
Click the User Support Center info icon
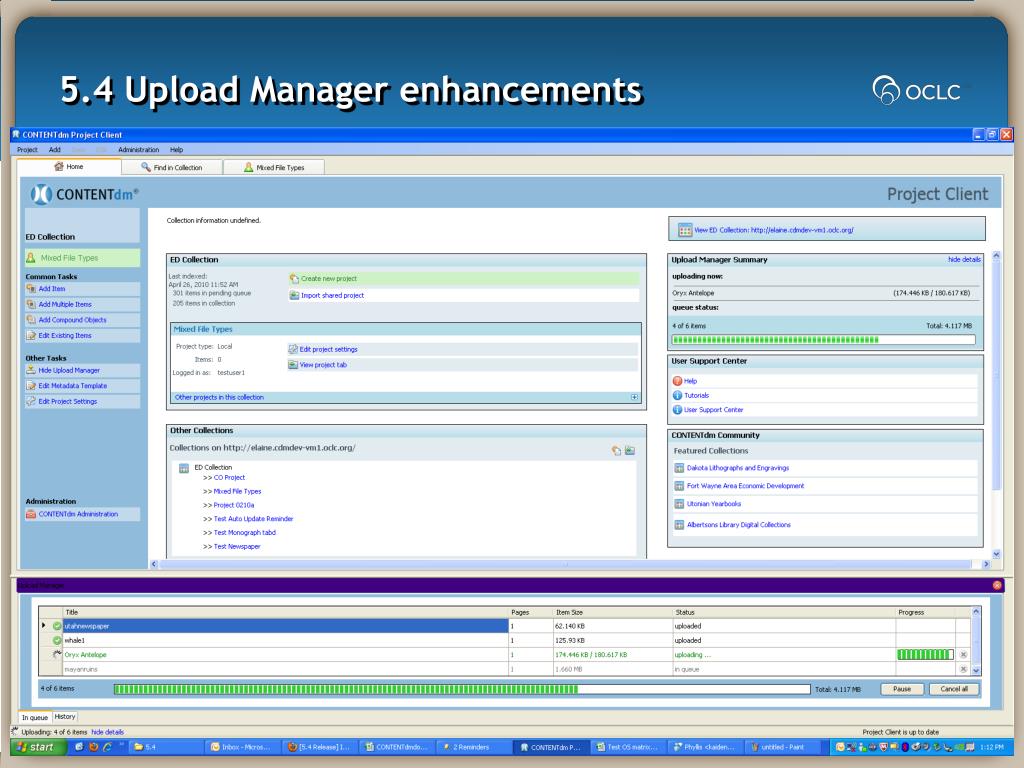(x=677, y=409)
